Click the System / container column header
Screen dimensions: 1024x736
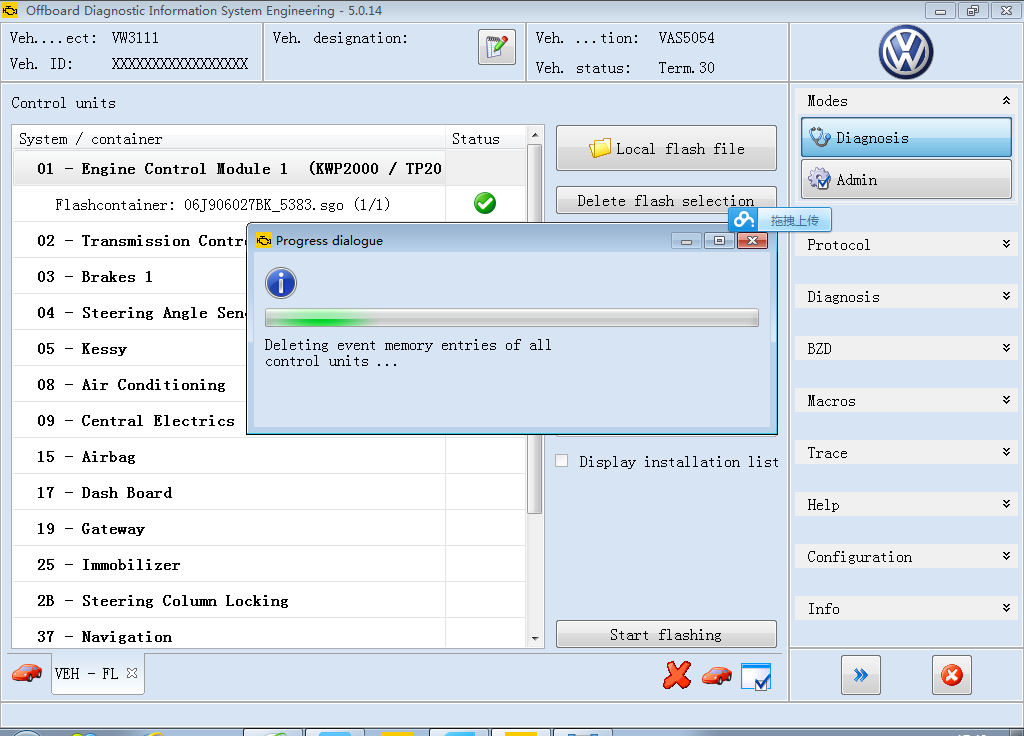229,138
